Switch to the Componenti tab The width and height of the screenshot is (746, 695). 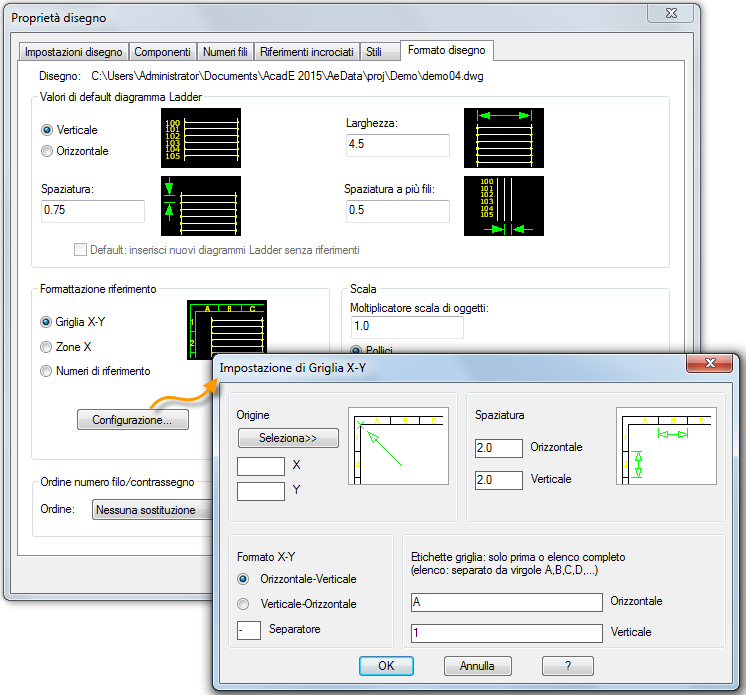click(162, 52)
